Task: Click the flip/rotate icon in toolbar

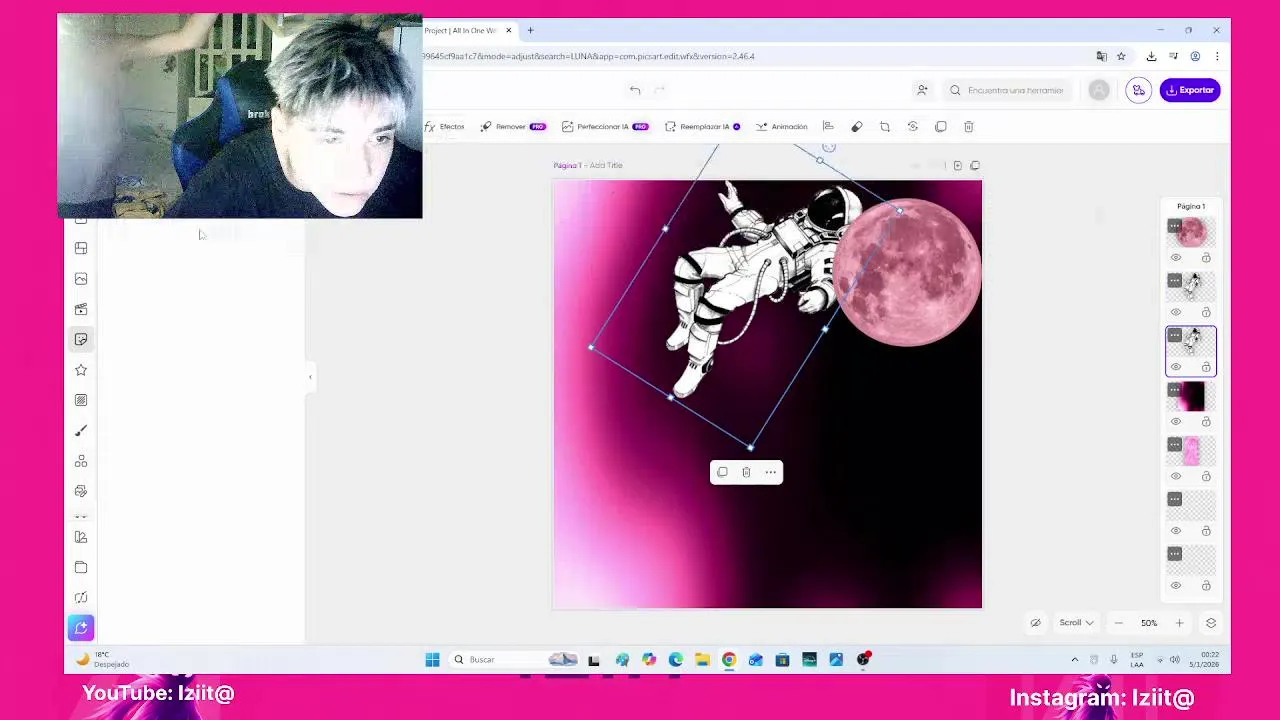Action: [x=913, y=127]
